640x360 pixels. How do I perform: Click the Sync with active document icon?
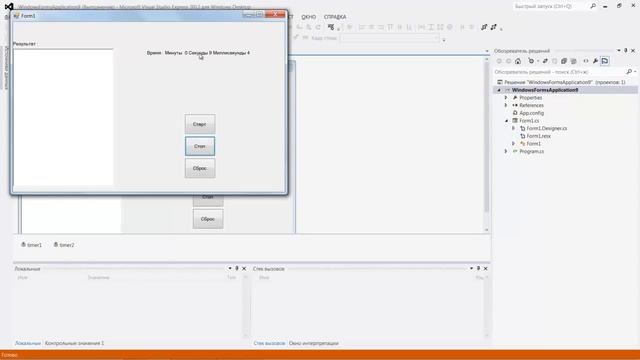point(545,61)
